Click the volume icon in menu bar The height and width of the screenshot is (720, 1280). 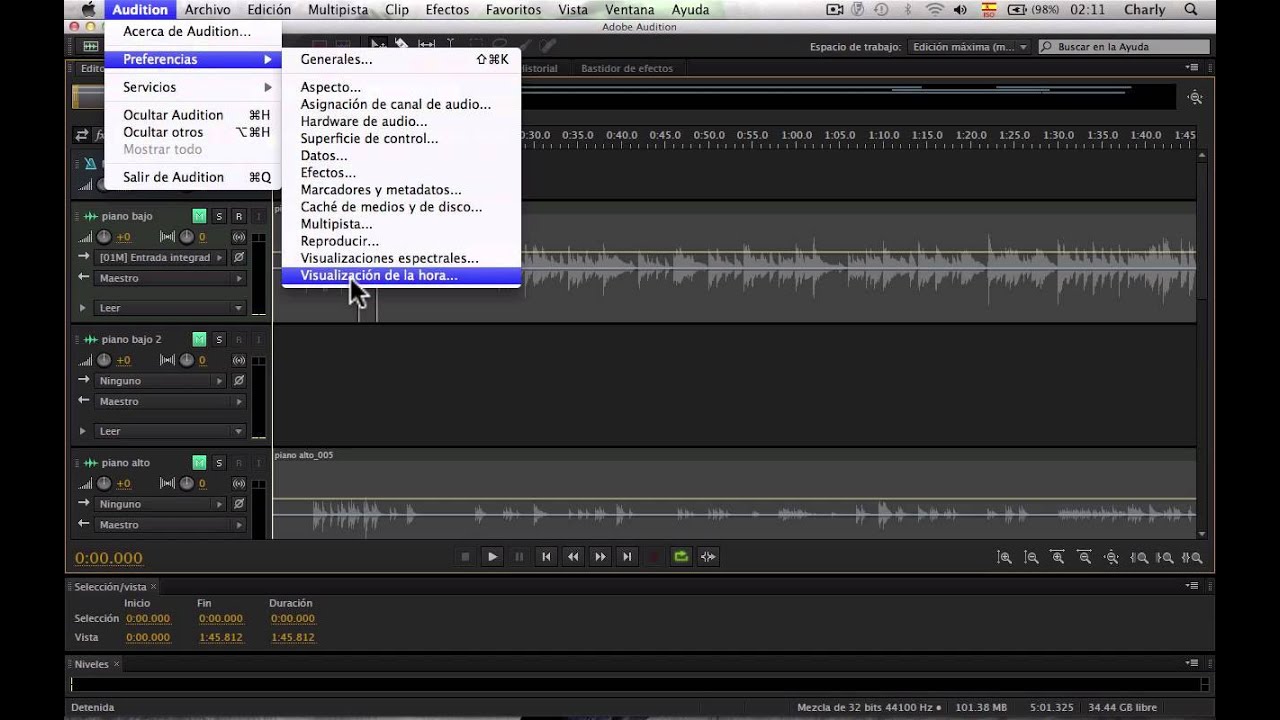[961, 10]
